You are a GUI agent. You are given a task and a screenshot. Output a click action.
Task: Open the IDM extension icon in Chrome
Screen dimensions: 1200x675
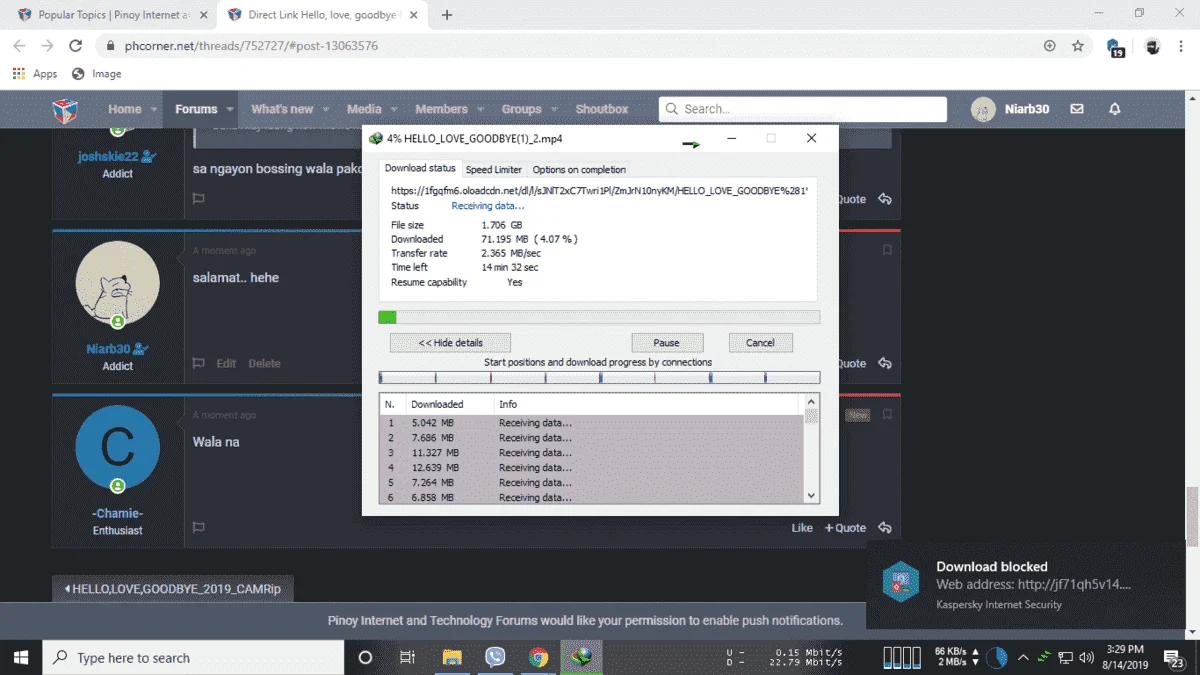coord(1115,46)
